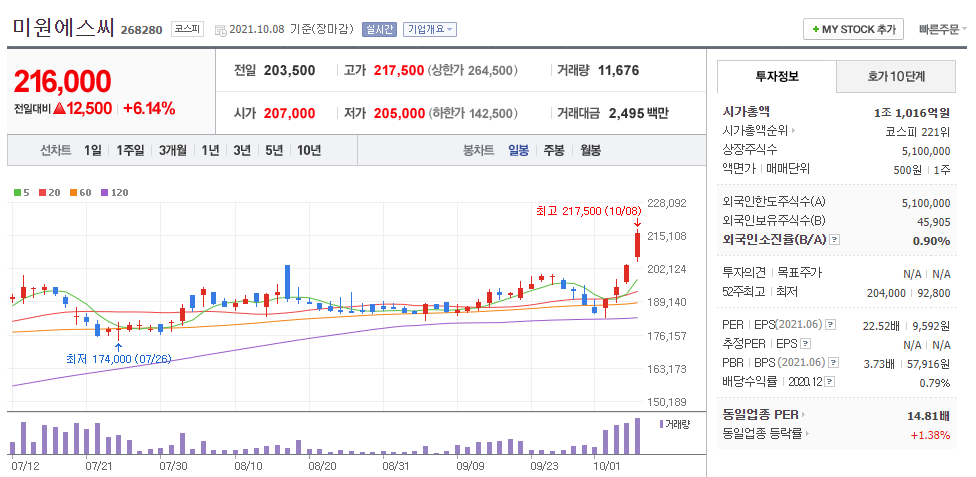976x477 pixels.
Task: Switch to the 투자정보 tab
Action: click(777, 77)
